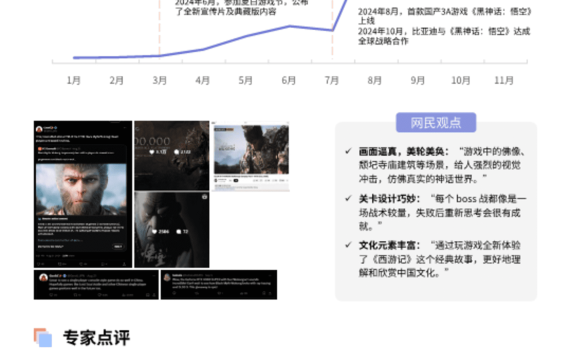Select the 8月 label on the chart axis
Screen dimensions: 570x360
tap(375, 80)
